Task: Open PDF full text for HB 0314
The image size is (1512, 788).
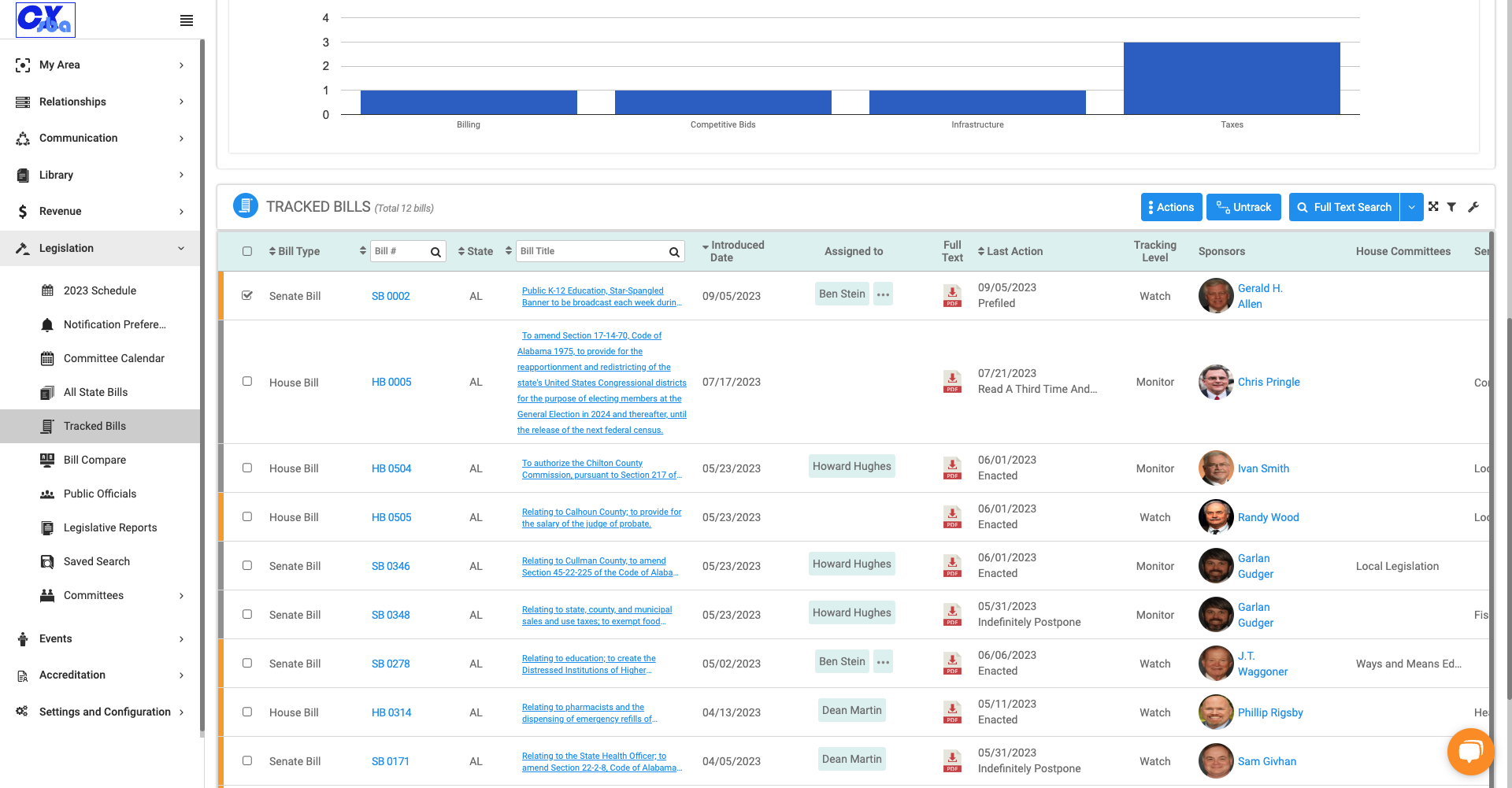Action: 952,712
